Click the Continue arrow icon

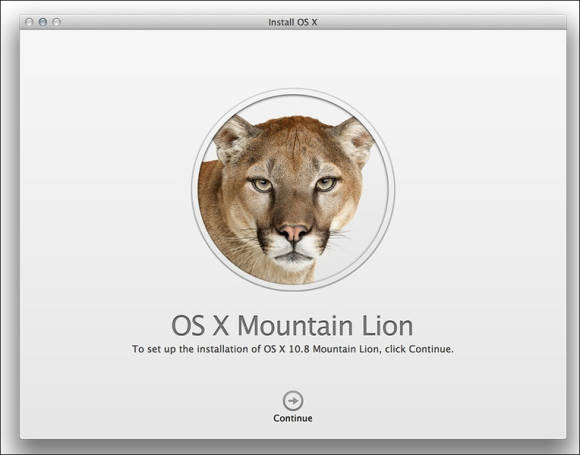[293, 401]
